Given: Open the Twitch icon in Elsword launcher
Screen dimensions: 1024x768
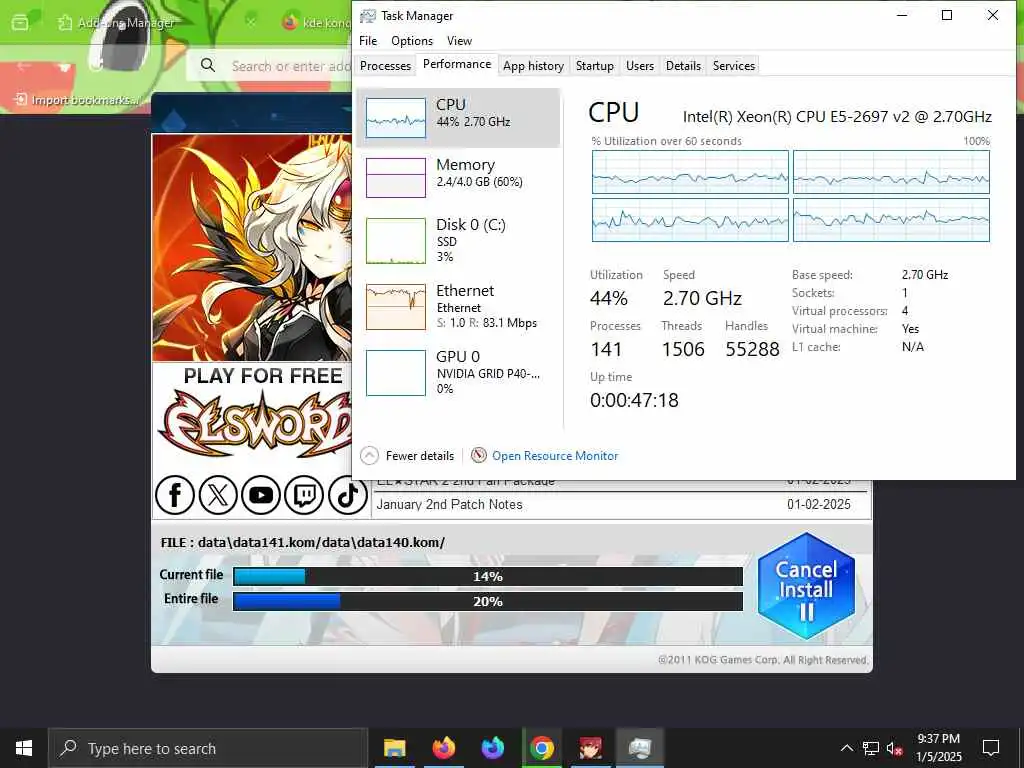Looking at the screenshot, I should [x=304, y=495].
